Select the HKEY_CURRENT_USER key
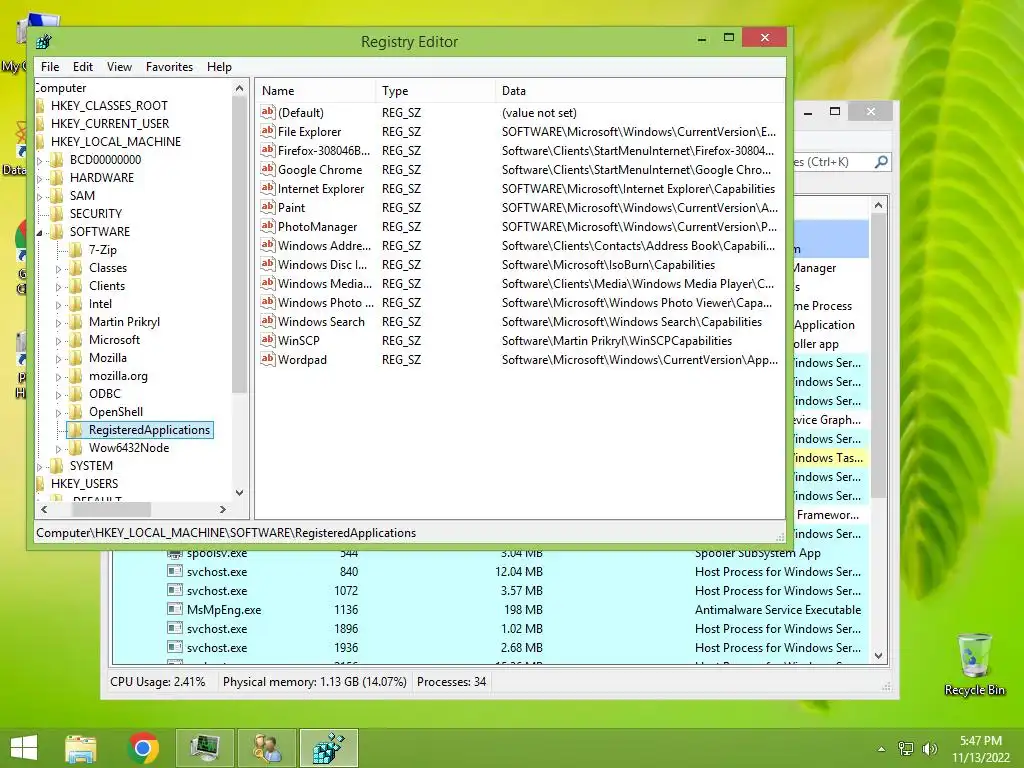The height and width of the screenshot is (768, 1024). pyautogui.click(x=110, y=123)
